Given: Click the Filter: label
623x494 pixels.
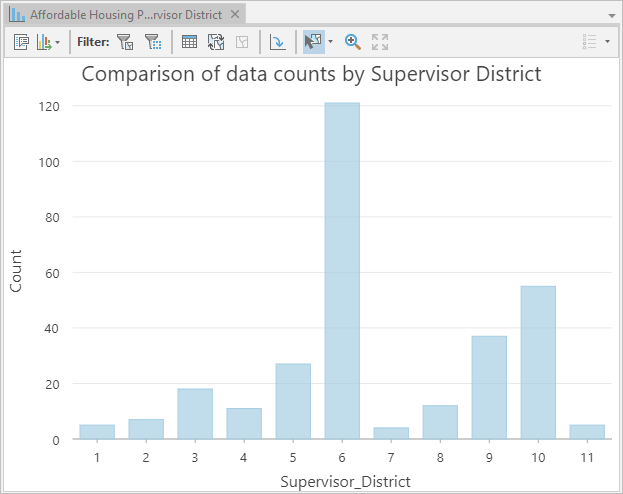Looking at the screenshot, I should [x=93, y=42].
